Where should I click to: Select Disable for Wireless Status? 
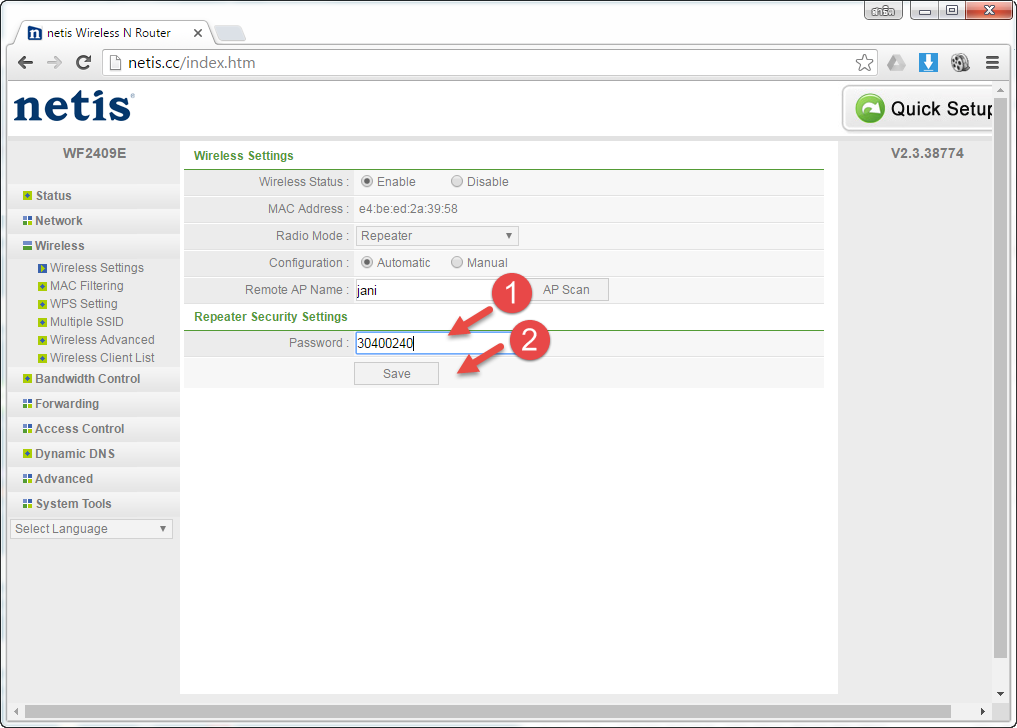[x=457, y=181]
